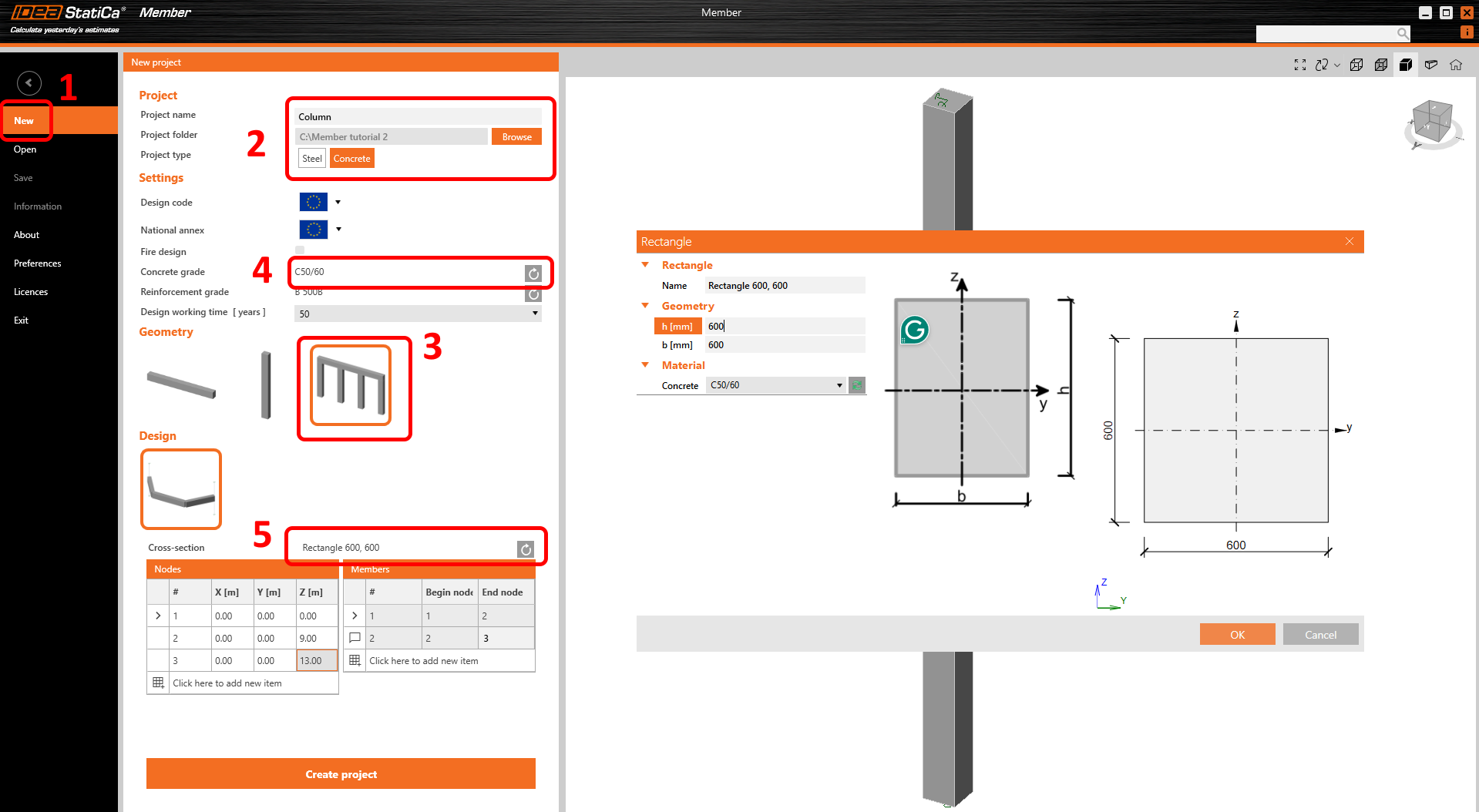This screenshot has height=812, width=1479.
Task: Click the rotate view arrows icon
Action: (1322, 65)
